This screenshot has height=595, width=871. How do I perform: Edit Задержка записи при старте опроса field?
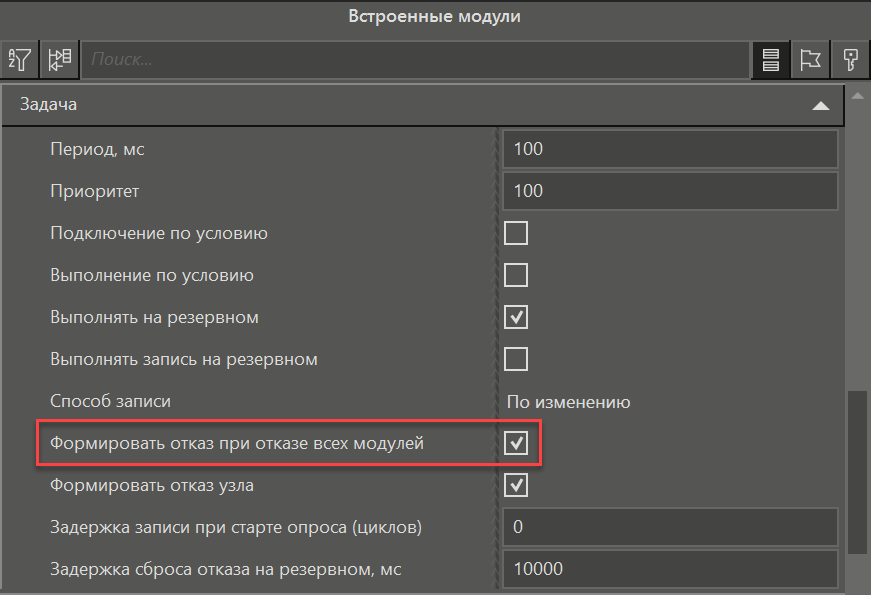pyautogui.click(x=670, y=527)
